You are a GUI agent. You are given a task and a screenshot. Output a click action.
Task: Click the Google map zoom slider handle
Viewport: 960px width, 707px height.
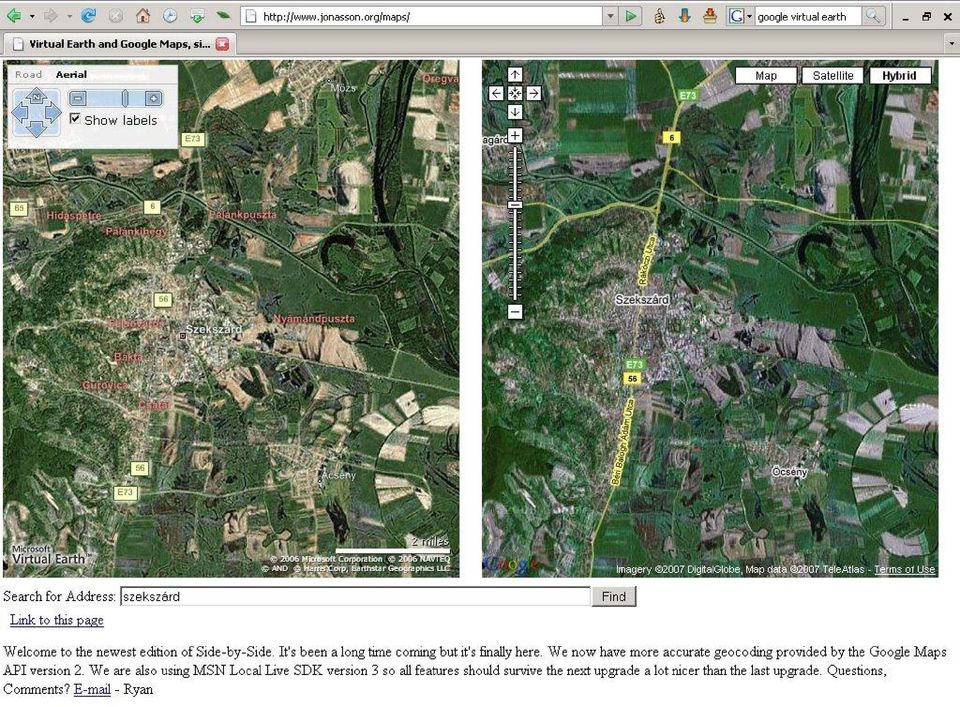[515, 204]
